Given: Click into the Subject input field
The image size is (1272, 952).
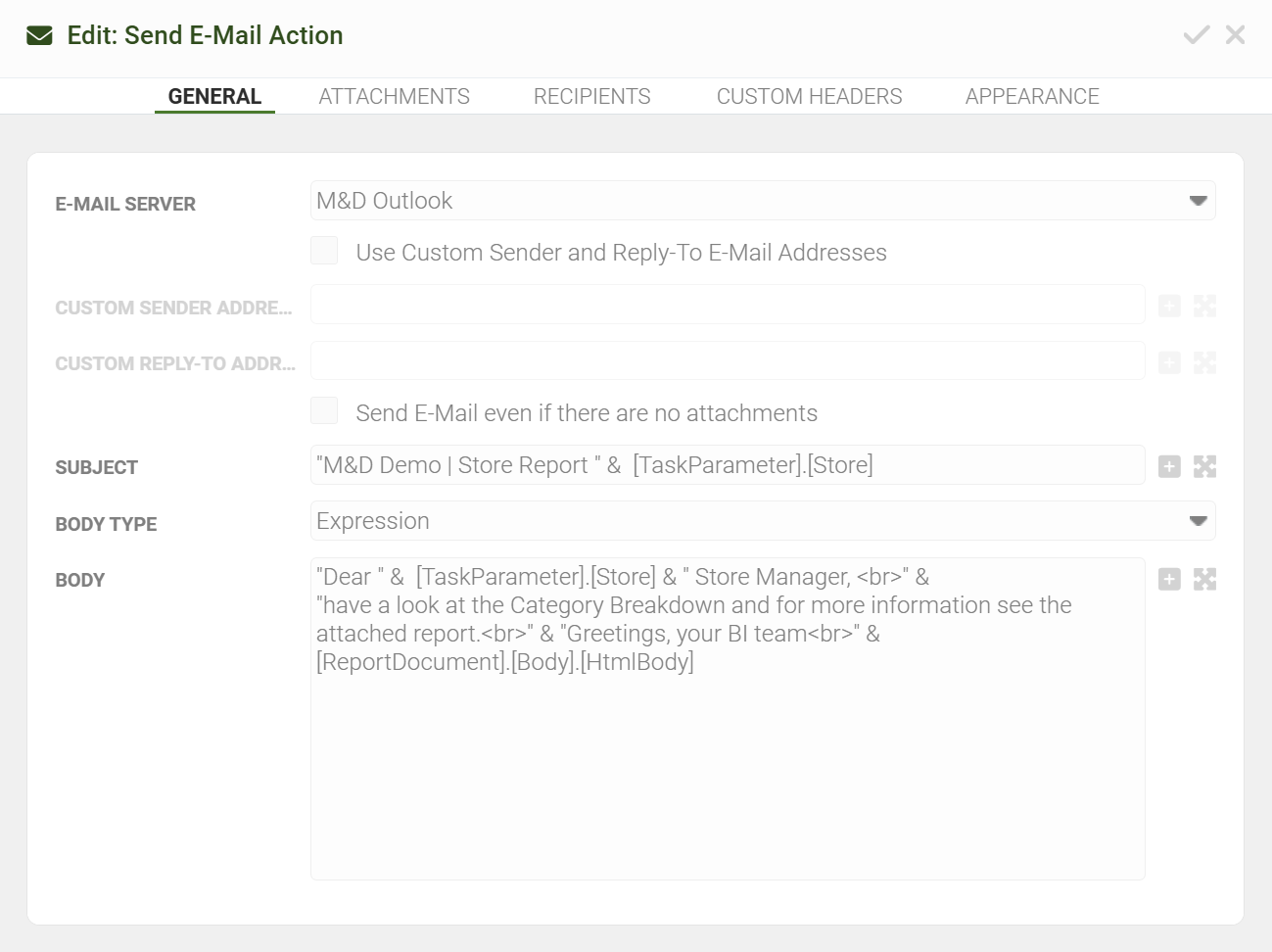Looking at the screenshot, I should 727,465.
